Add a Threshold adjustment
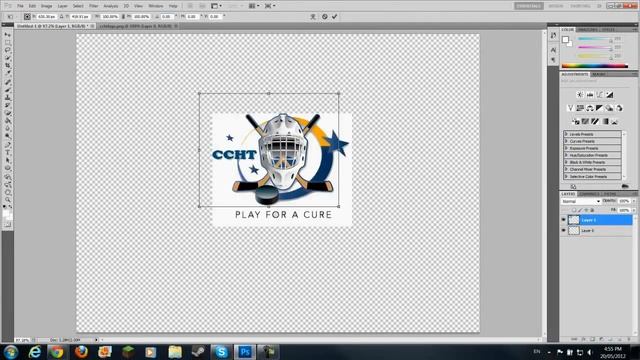This screenshot has height=360, width=640. click(595, 122)
